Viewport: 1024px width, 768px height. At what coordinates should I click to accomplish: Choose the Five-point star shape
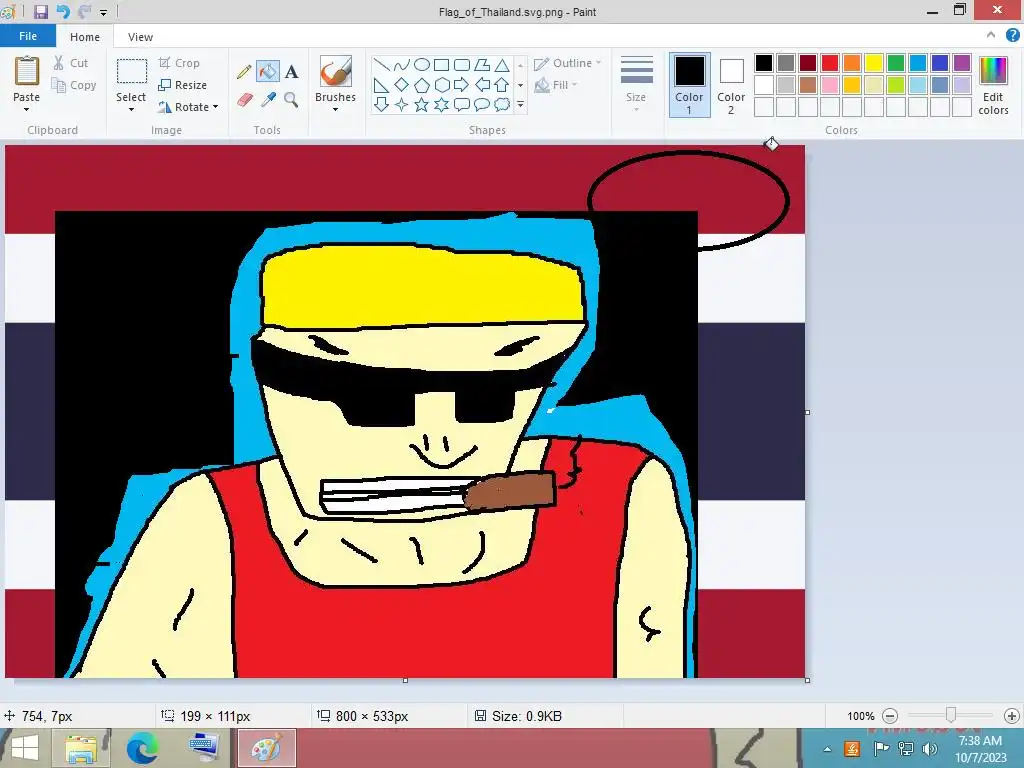tap(422, 104)
